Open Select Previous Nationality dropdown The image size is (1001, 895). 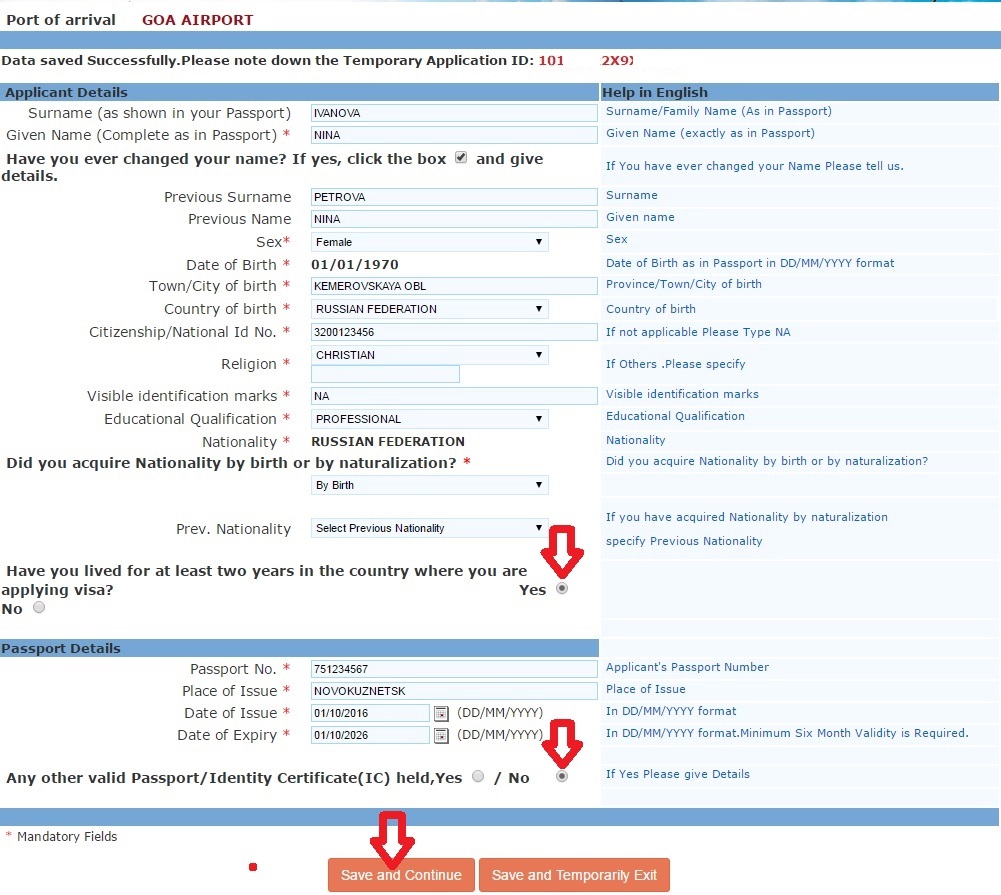430,528
